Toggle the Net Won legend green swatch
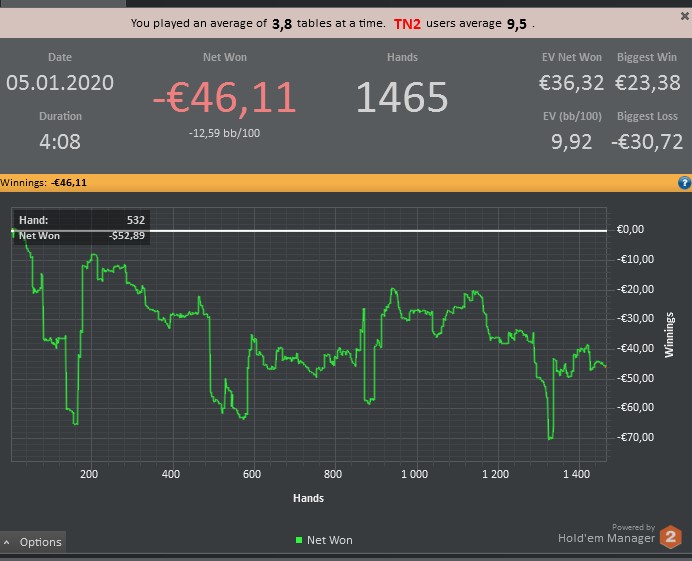692x561 pixels. pos(299,540)
